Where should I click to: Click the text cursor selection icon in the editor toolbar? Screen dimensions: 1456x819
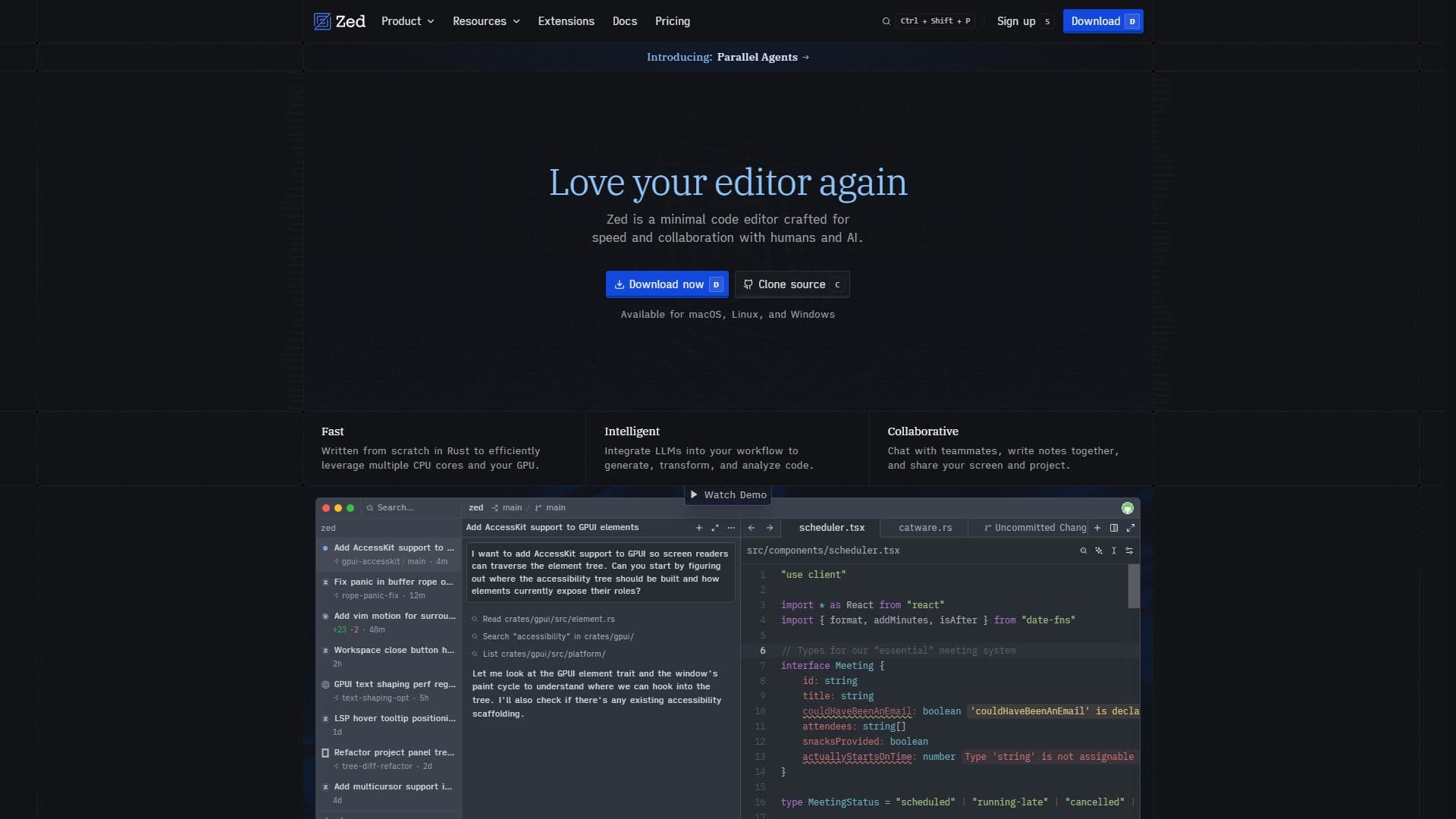(1113, 551)
